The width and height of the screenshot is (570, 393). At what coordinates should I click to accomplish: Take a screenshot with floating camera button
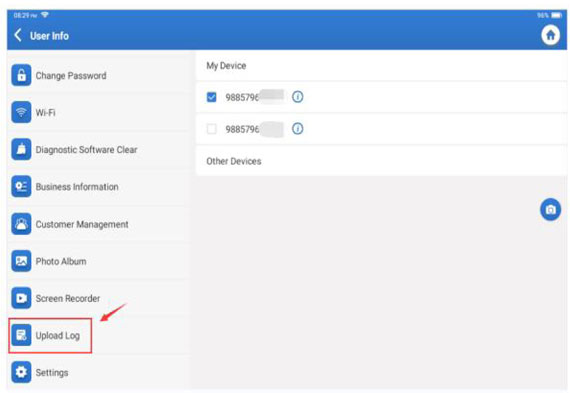coord(550,209)
